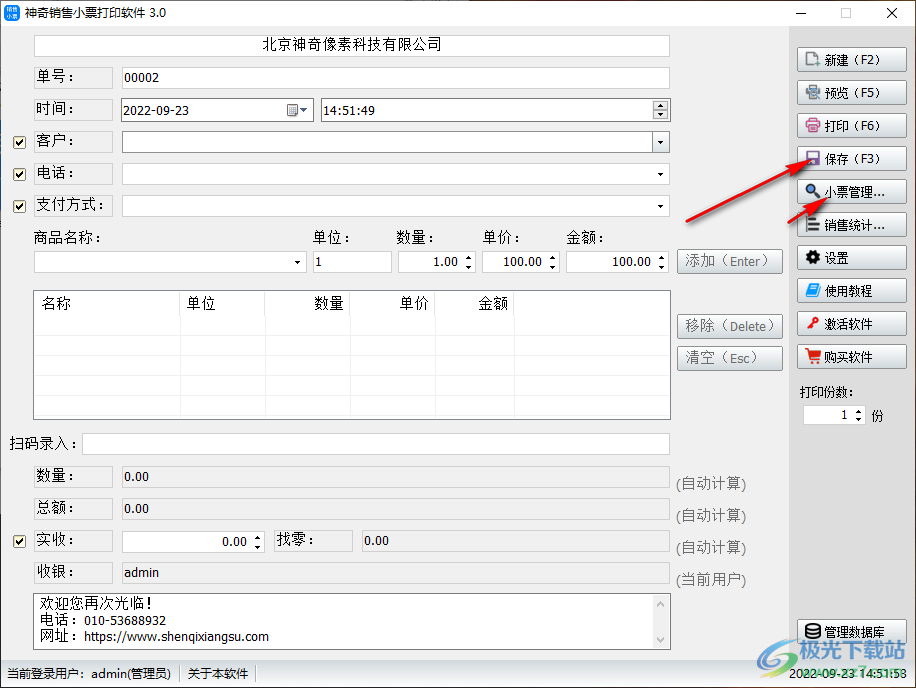Click the 清空 (Esc) clear button
This screenshot has width=916, height=688.
(730, 358)
